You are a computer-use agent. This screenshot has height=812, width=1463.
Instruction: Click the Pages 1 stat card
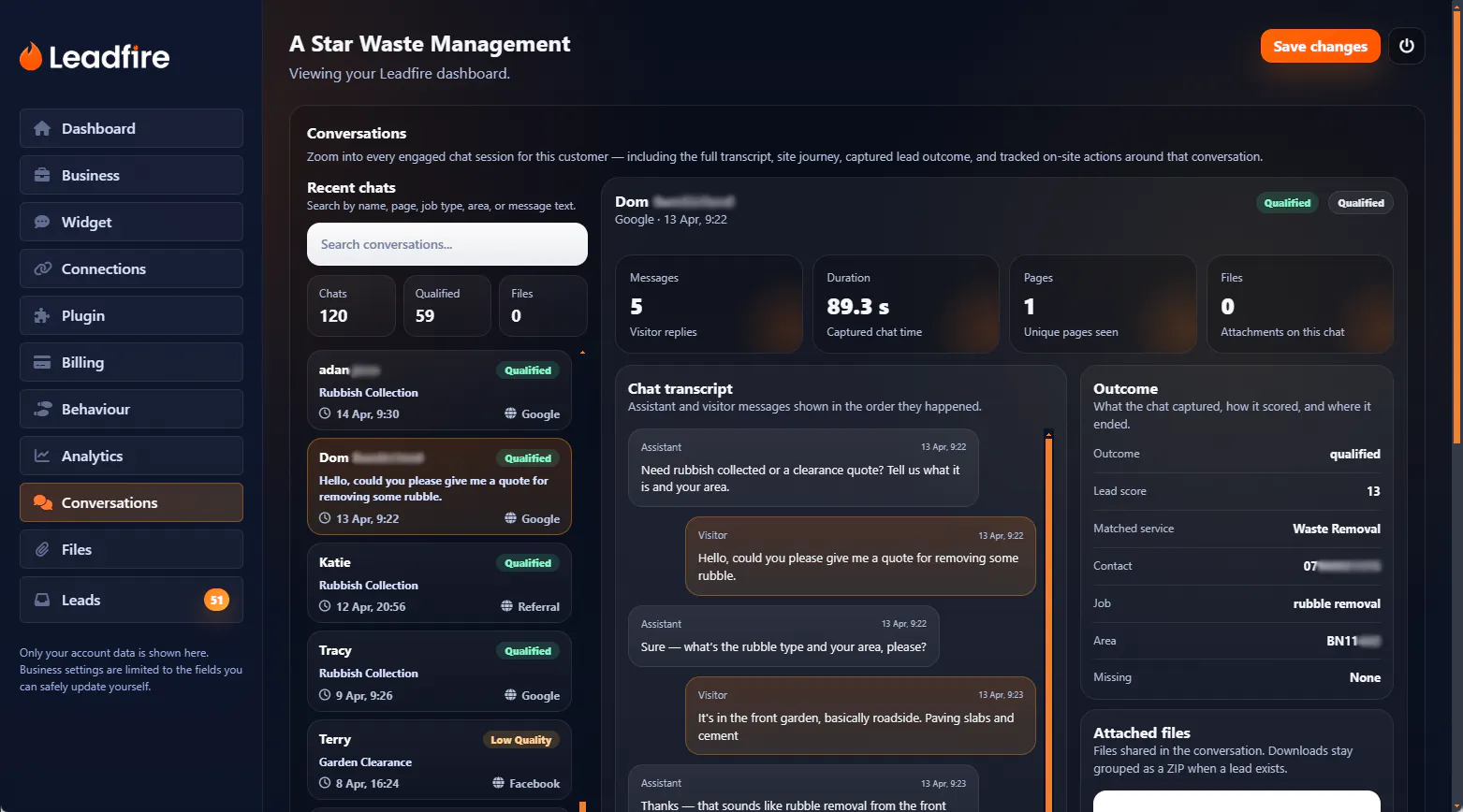(1103, 305)
